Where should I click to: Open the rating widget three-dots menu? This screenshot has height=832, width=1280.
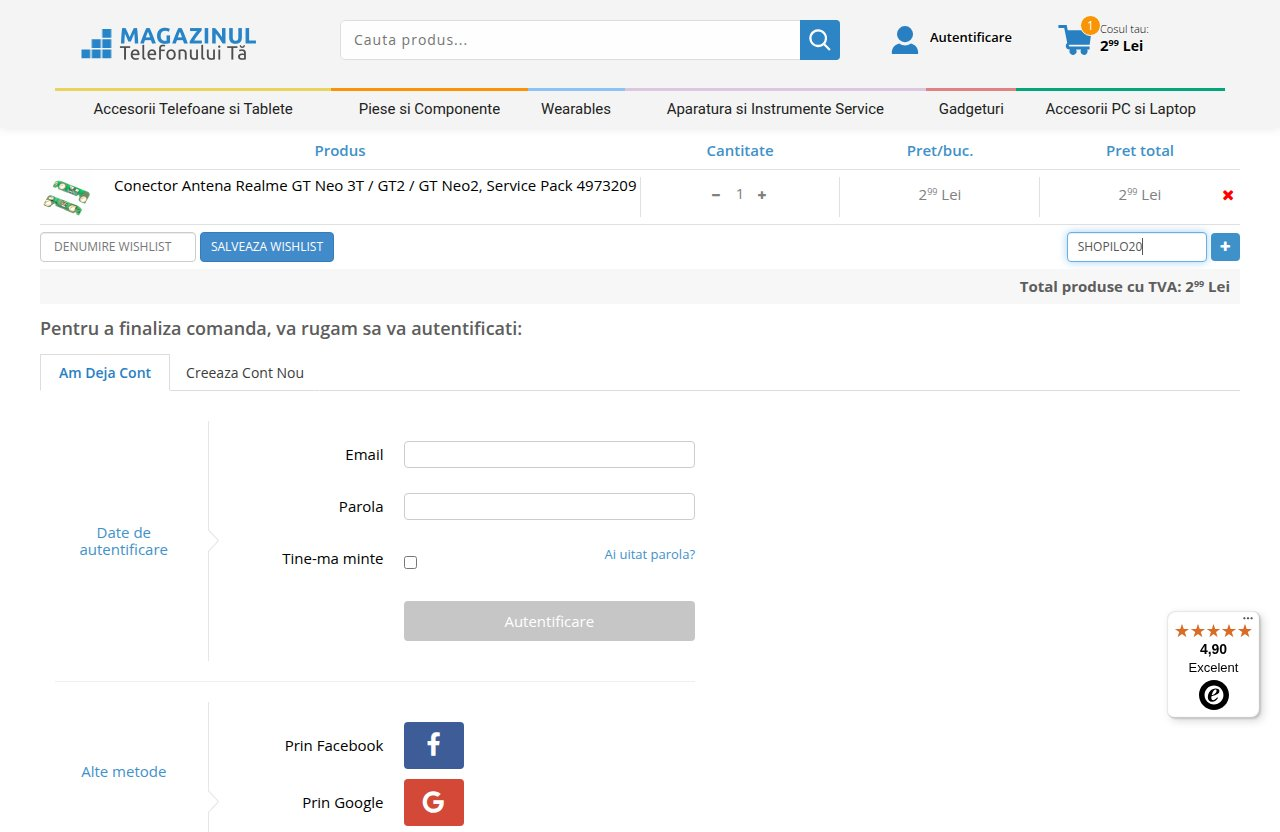tap(1248, 618)
